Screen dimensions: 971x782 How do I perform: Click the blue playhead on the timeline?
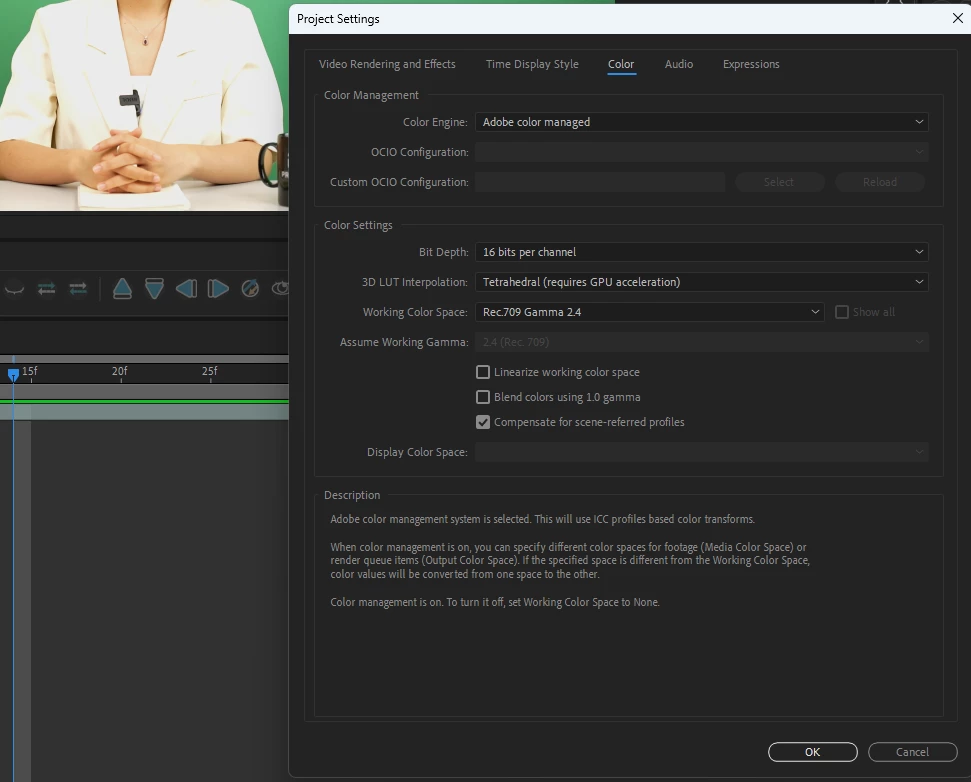13,374
